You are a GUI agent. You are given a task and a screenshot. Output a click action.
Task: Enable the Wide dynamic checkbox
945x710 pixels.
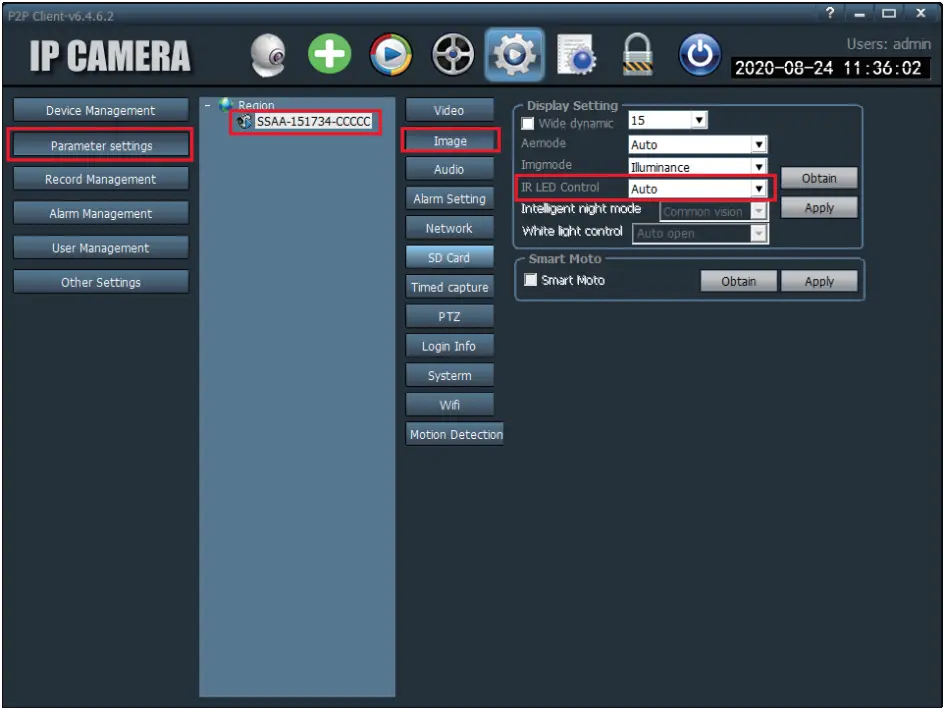(527, 124)
